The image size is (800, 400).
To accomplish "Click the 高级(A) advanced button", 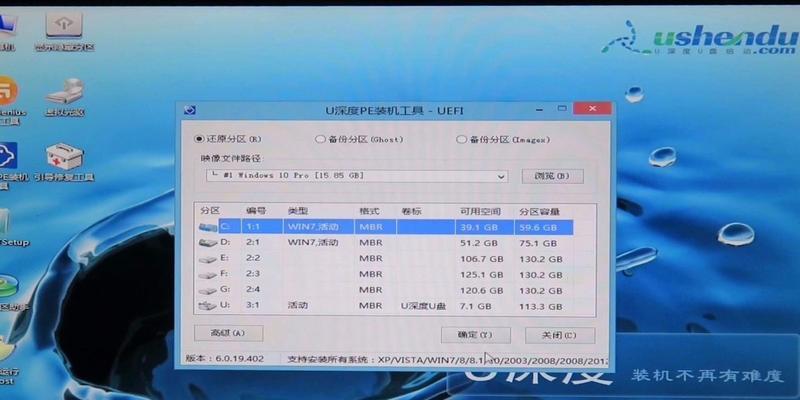I will [x=229, y=333].
